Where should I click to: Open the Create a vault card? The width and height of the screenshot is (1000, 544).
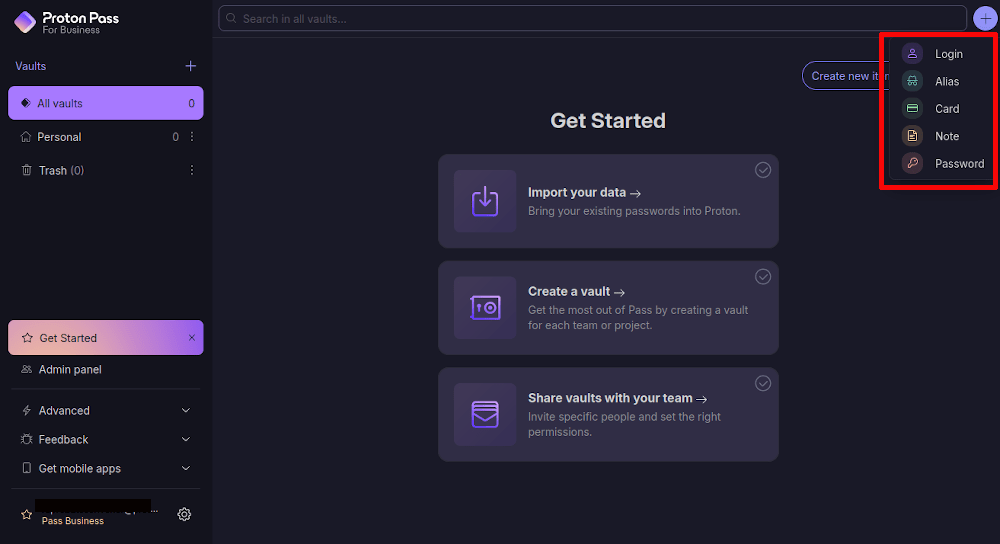point(608,307)
